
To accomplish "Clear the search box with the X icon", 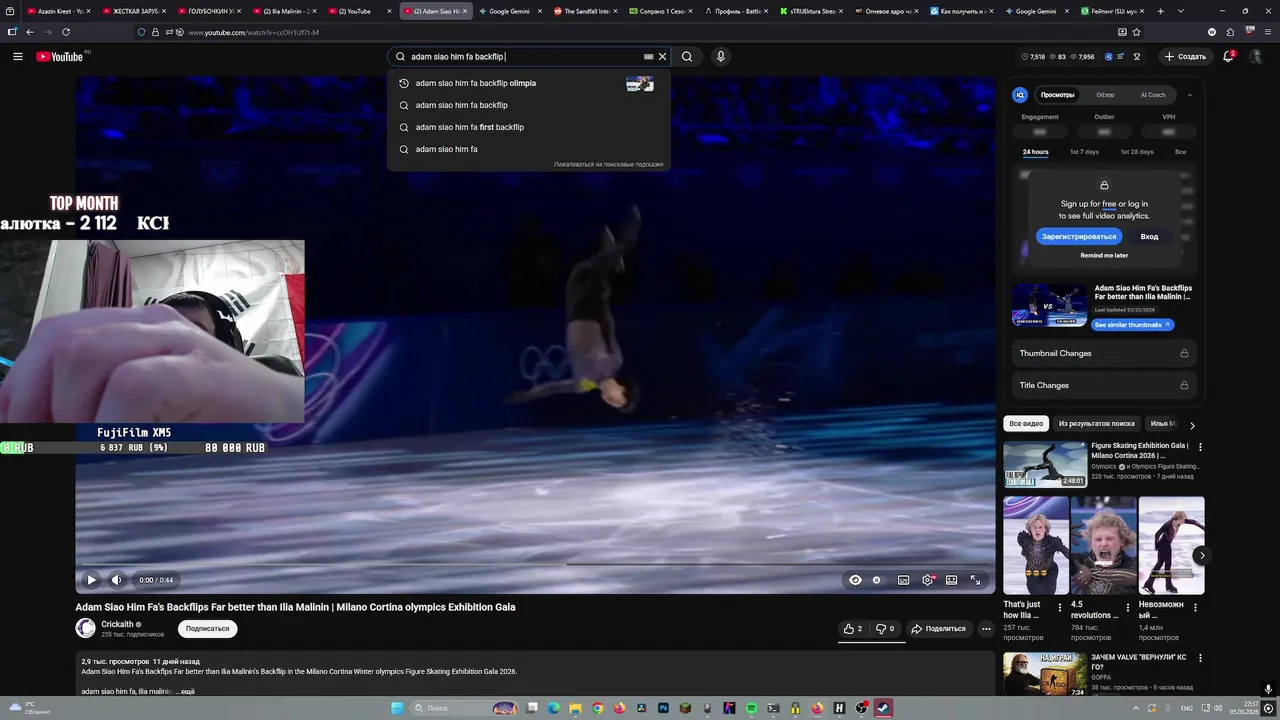I will click(x=662, y=57).
